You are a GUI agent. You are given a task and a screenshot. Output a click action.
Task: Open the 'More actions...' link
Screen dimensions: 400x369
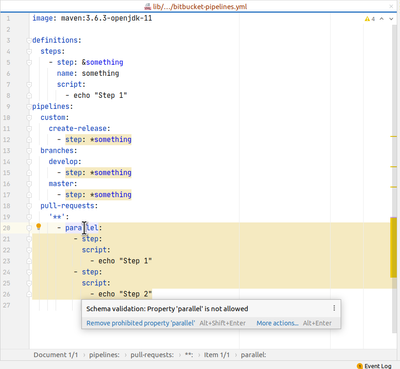click(x=277, y=323)
